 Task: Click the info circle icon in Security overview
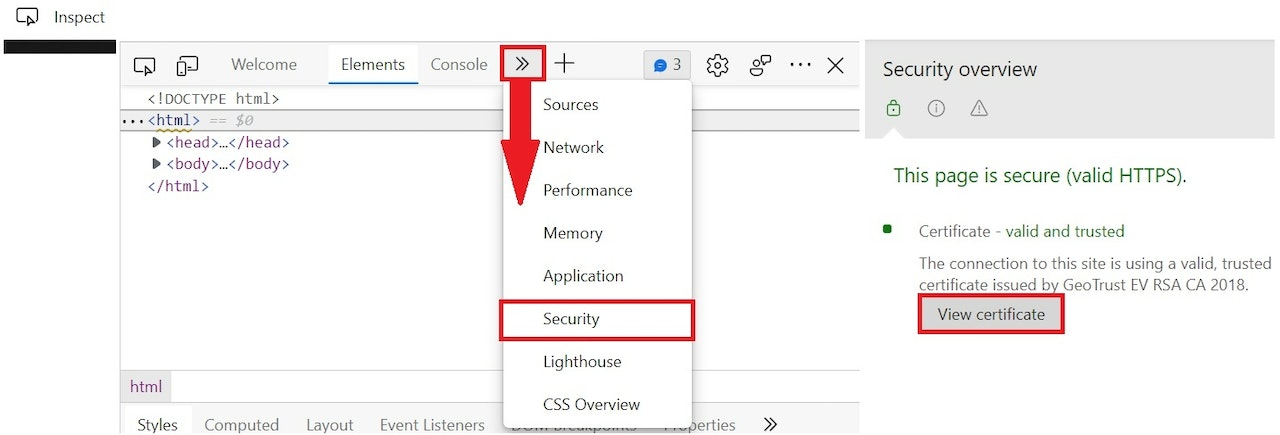coord(936,108)
